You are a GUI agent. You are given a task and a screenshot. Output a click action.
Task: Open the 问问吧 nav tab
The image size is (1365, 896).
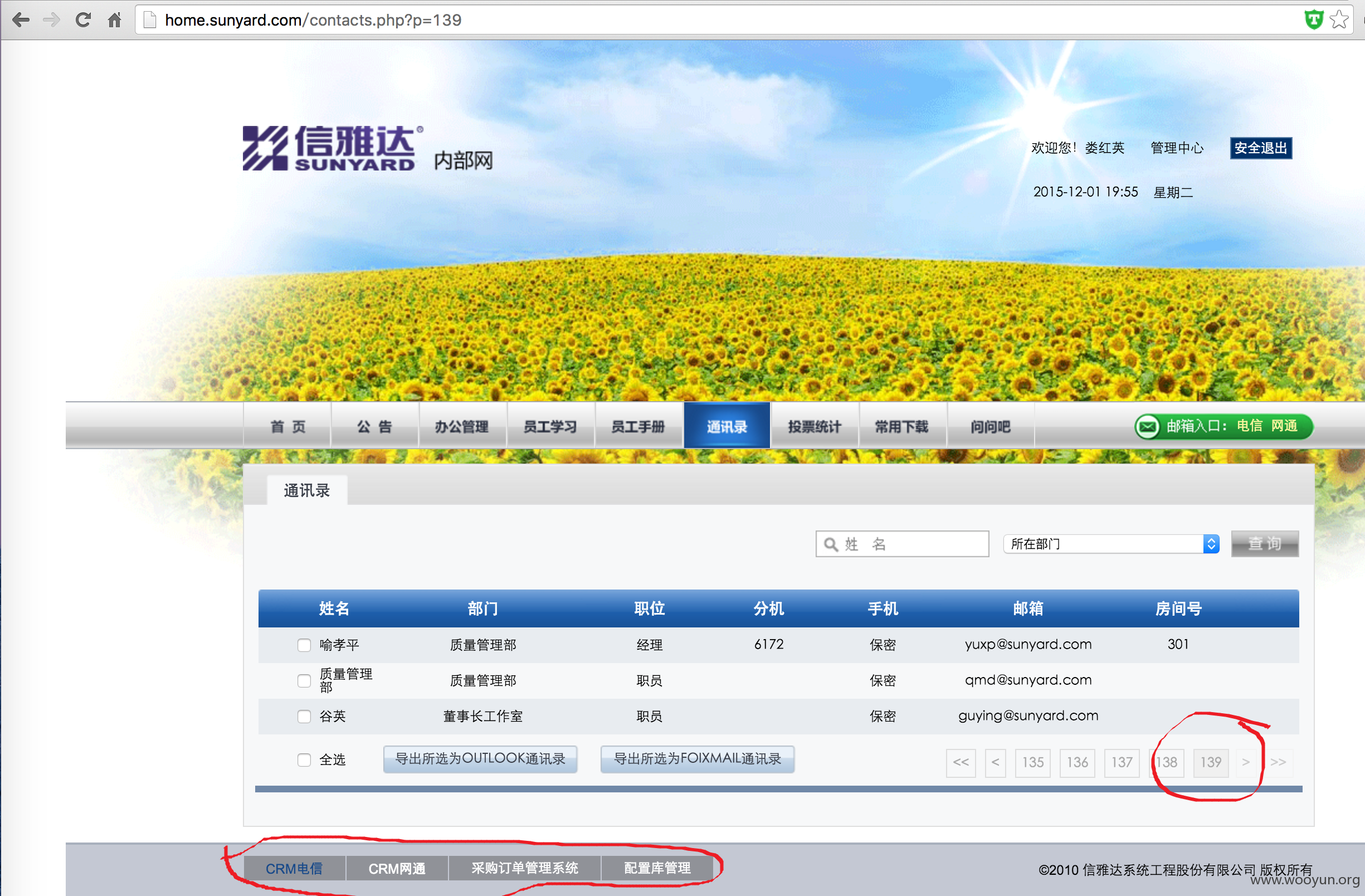[991, 426]
